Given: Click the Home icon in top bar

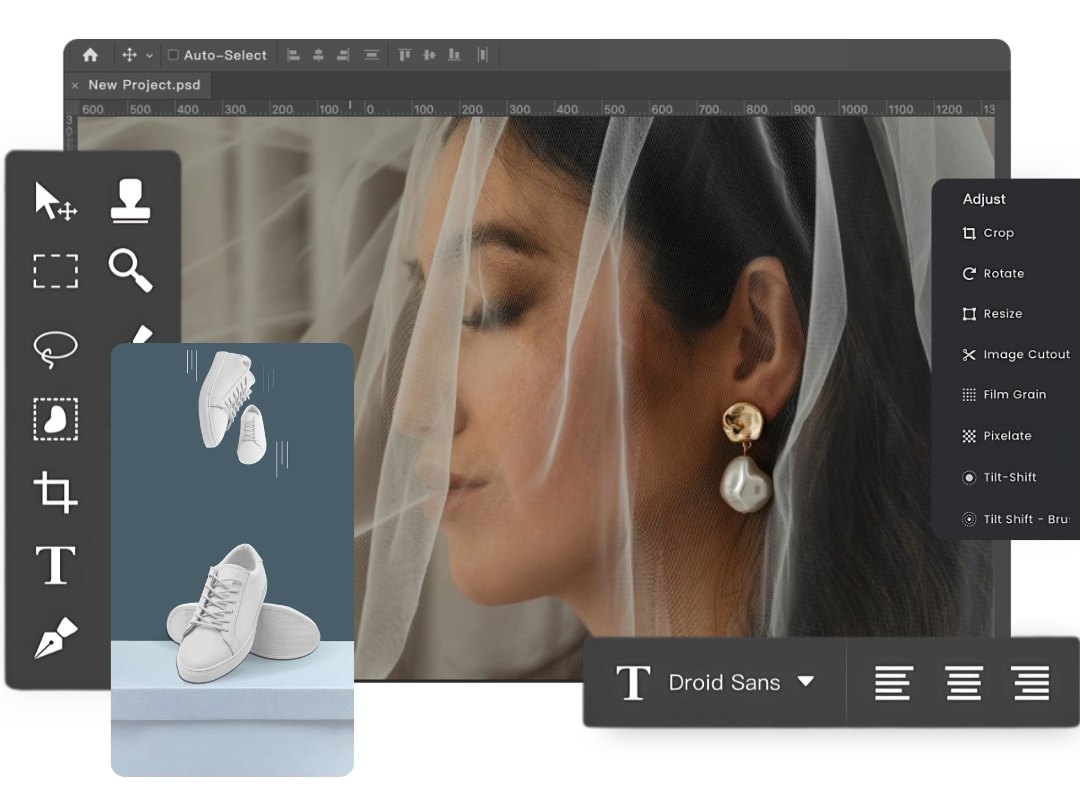Looking at the screenshot, I should 90,55.
